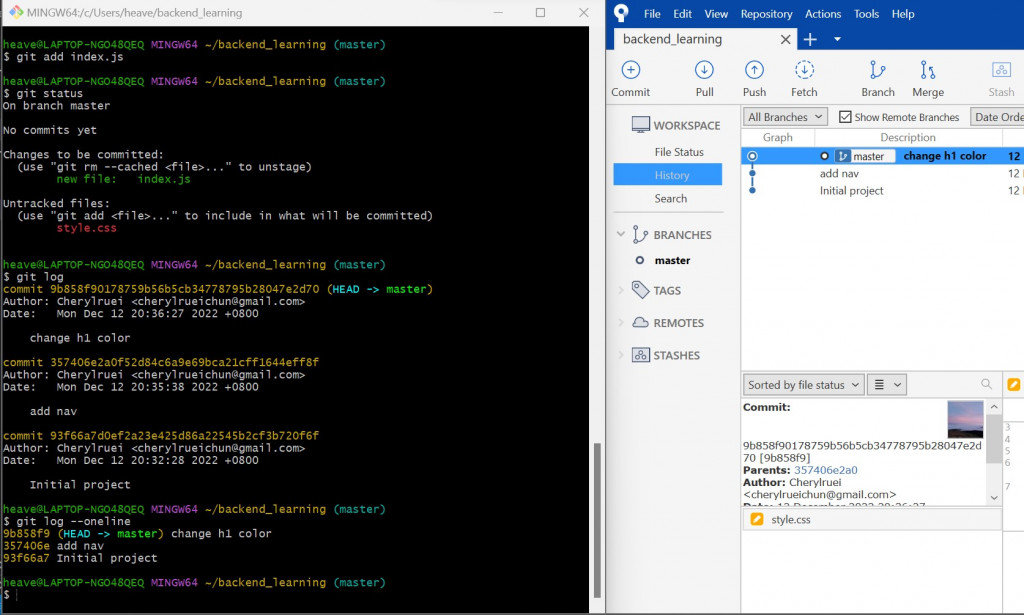The image size is (1024, 615).
Task: Click the Git Bash window title icon
Action: pyautogui.click(x=16, y=12)
